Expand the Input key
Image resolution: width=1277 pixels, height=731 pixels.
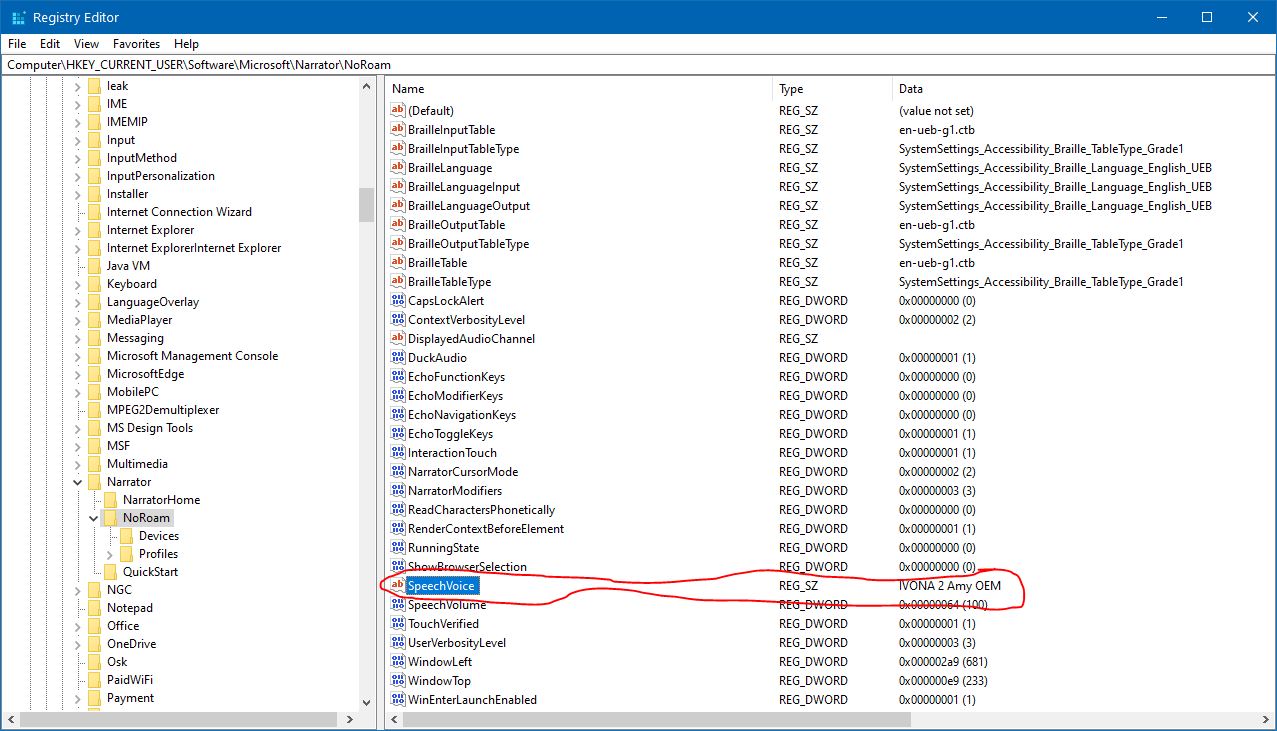tap(78, 140)
